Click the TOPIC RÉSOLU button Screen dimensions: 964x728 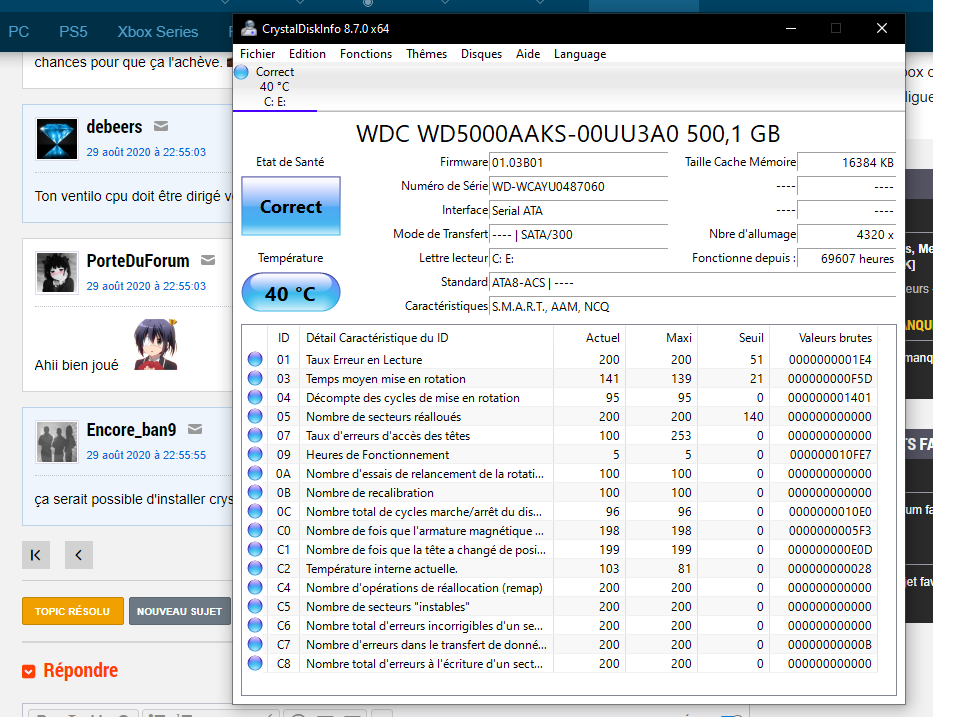(x=73, y=611)
